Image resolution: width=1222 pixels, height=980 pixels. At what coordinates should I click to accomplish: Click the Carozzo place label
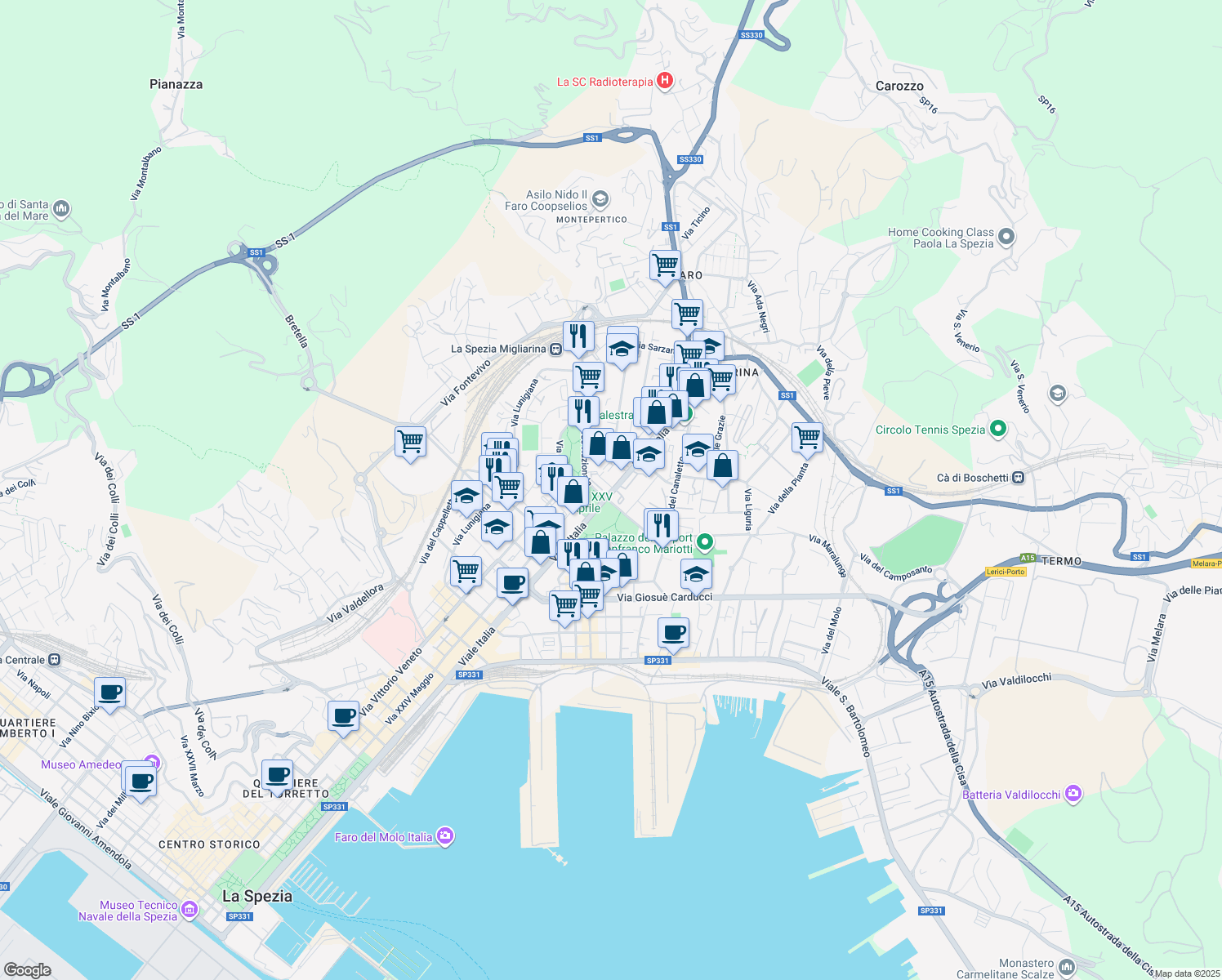(x=899, y=86)
